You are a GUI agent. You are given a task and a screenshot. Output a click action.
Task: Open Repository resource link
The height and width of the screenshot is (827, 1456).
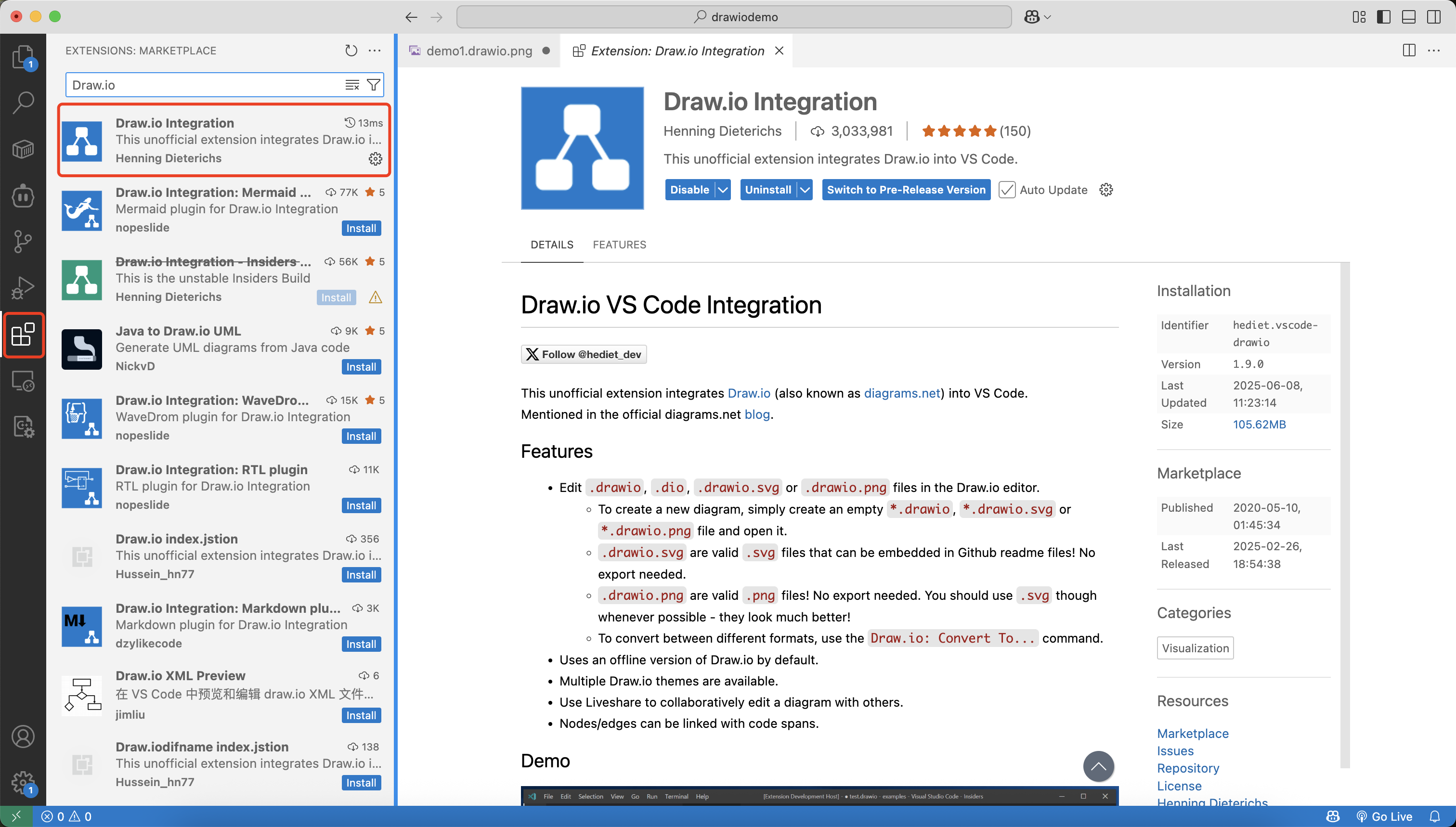click(1188, 768)
